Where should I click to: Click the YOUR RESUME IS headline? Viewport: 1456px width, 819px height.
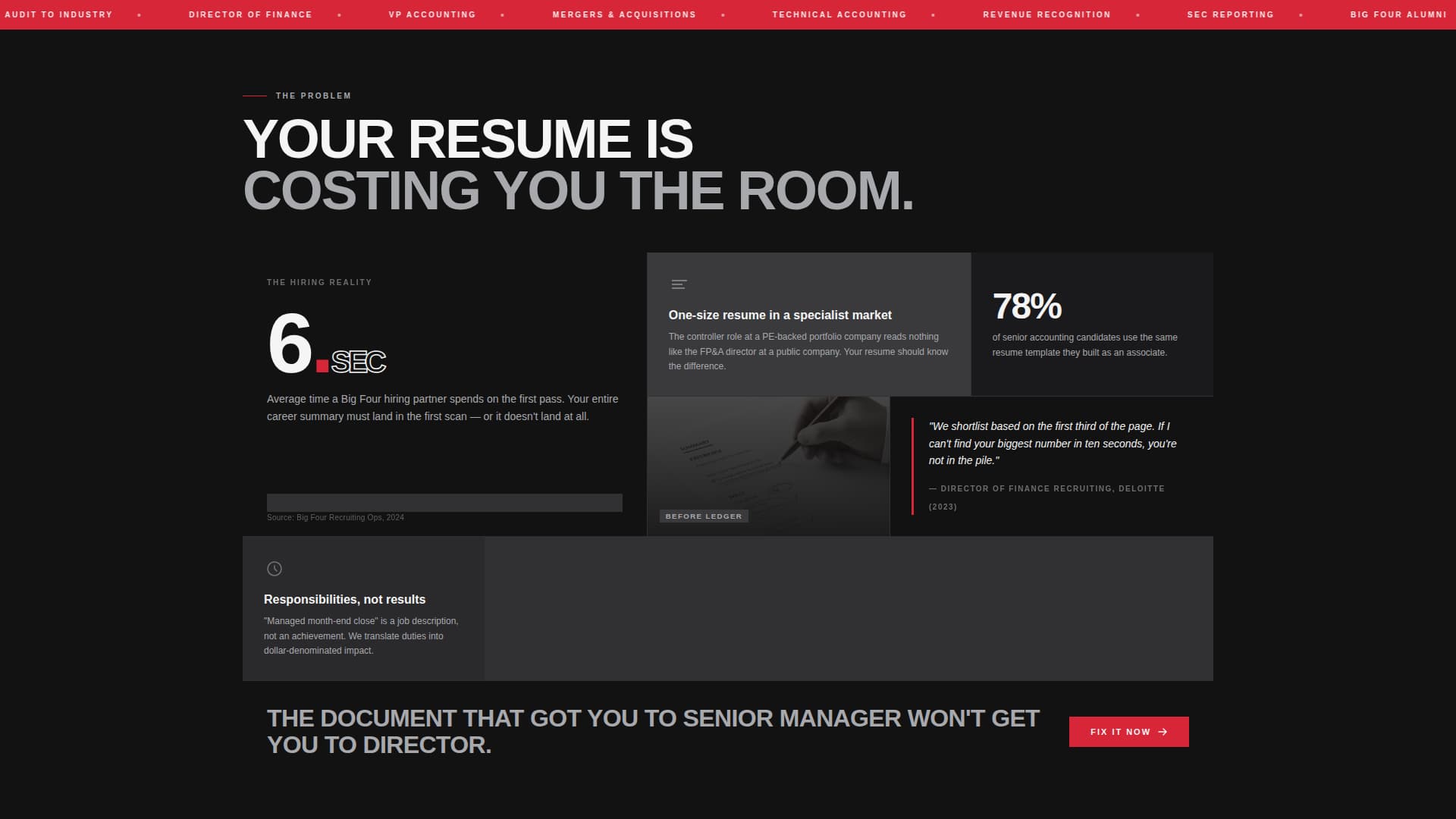(x=468, y=139)
